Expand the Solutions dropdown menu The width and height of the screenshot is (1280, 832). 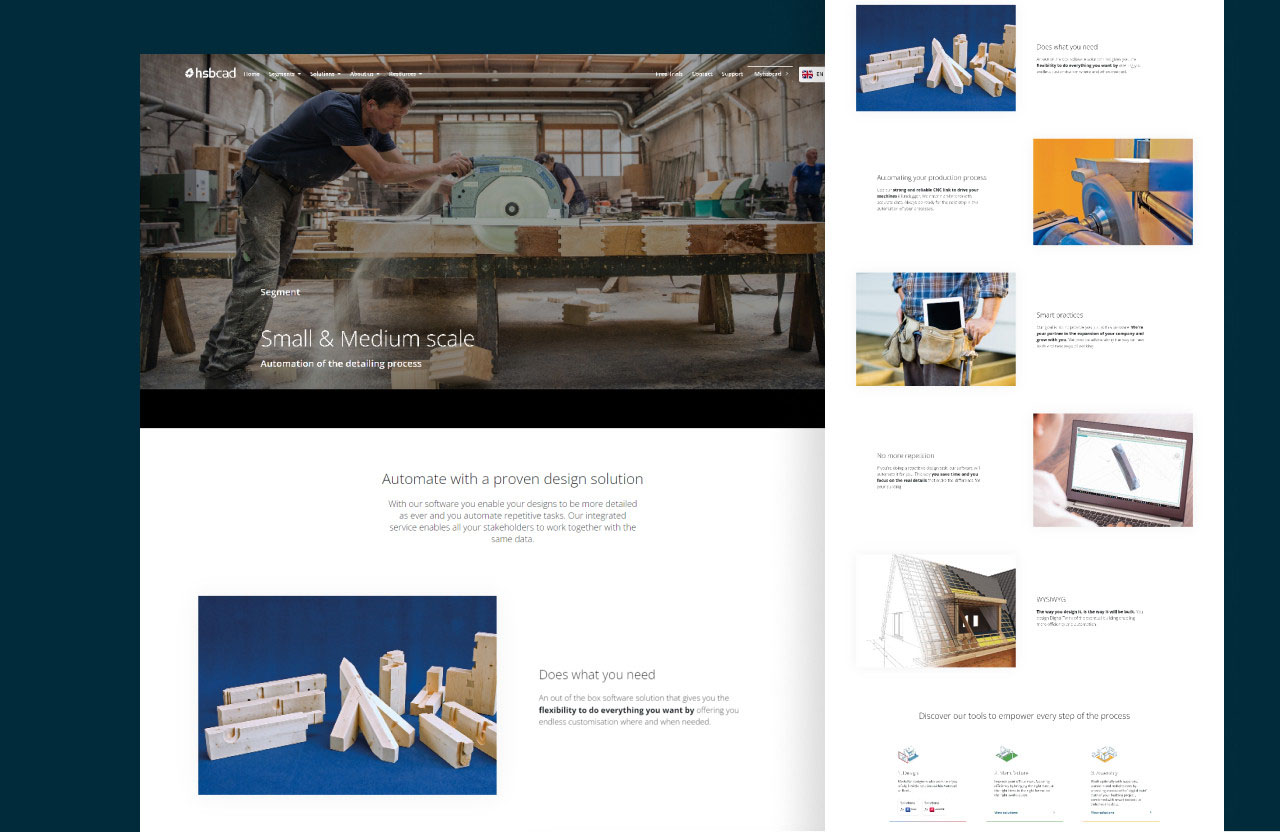pyautogui.click(x=324, y=74)
